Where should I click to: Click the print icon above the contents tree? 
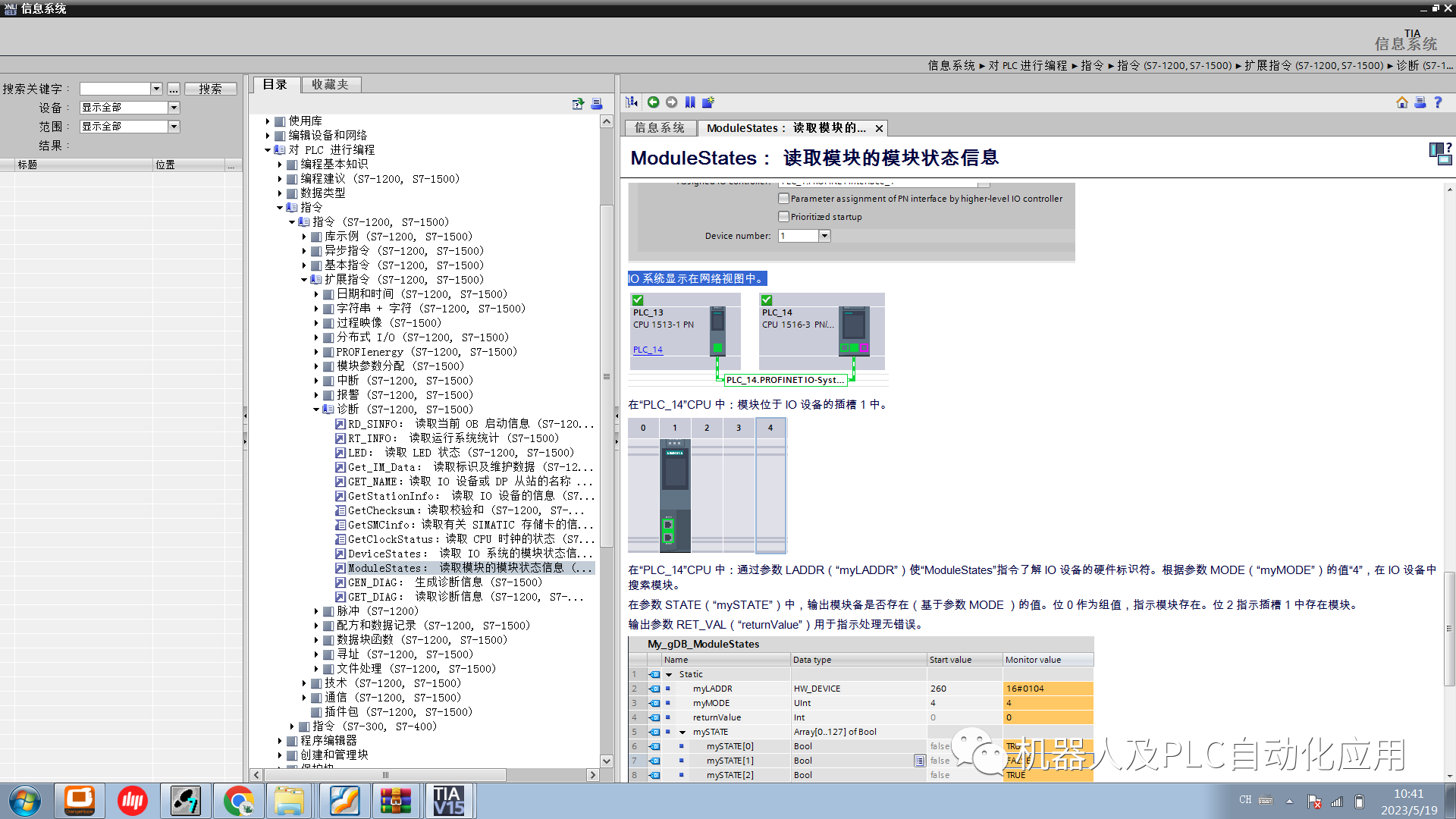coord(597,104)
